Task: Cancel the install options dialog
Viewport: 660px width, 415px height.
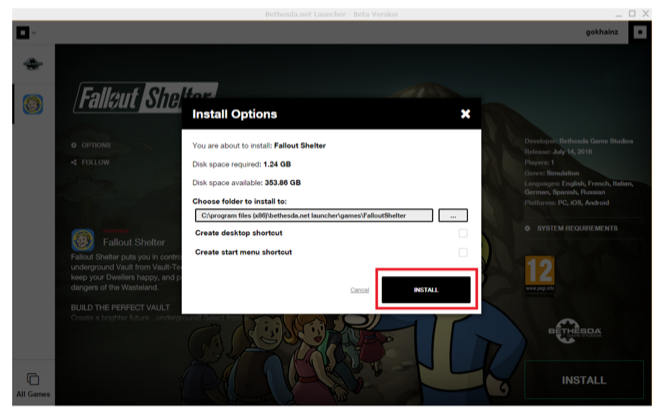Action: [359, 290]
